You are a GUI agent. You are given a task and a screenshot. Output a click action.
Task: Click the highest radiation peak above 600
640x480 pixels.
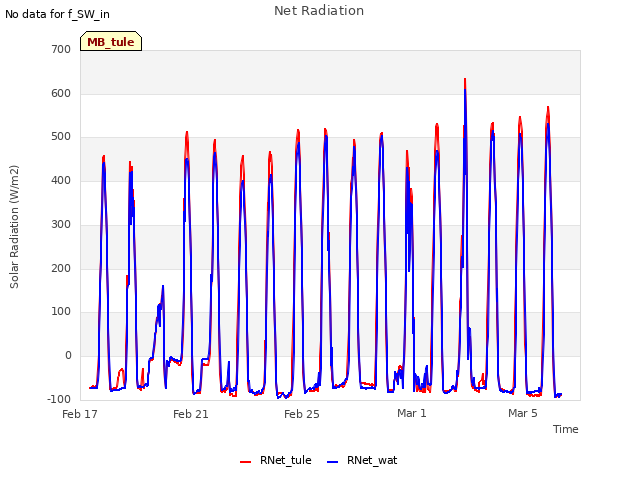coord(465,80)
